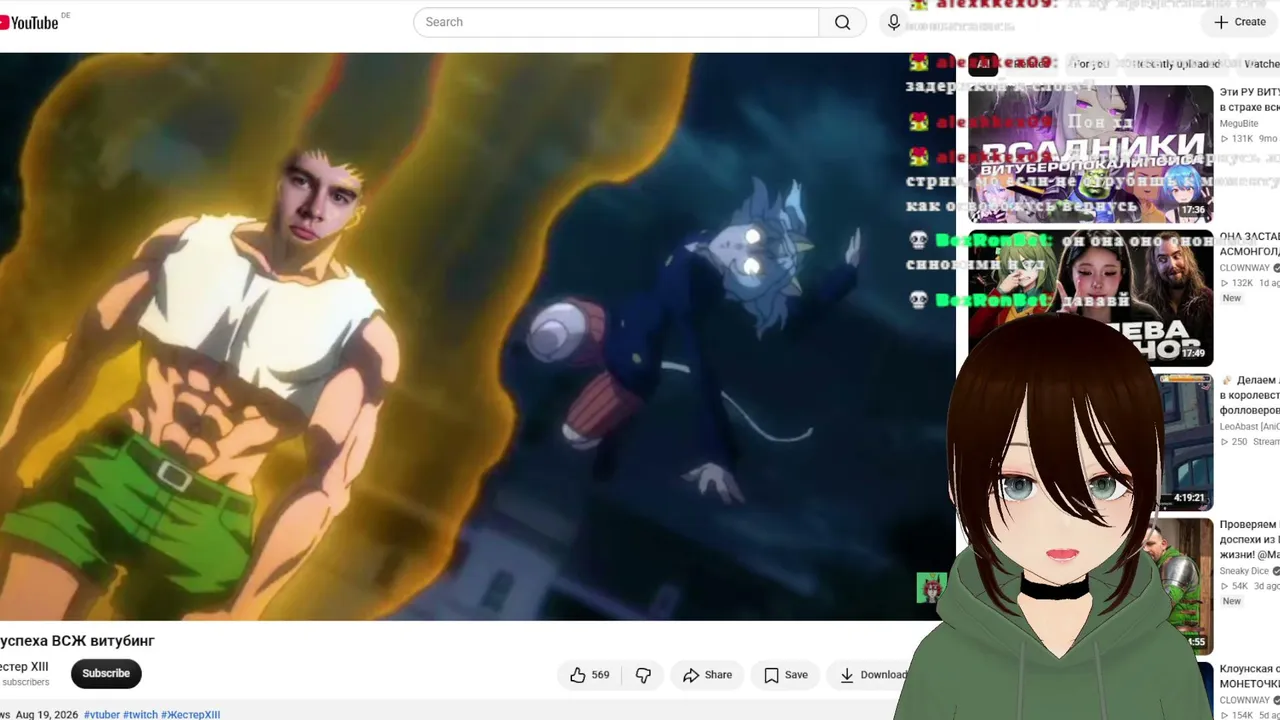This screenshot has height=720, width=1280.
Task: Click the YouTube logo to go home
Action: pos(30,22)
